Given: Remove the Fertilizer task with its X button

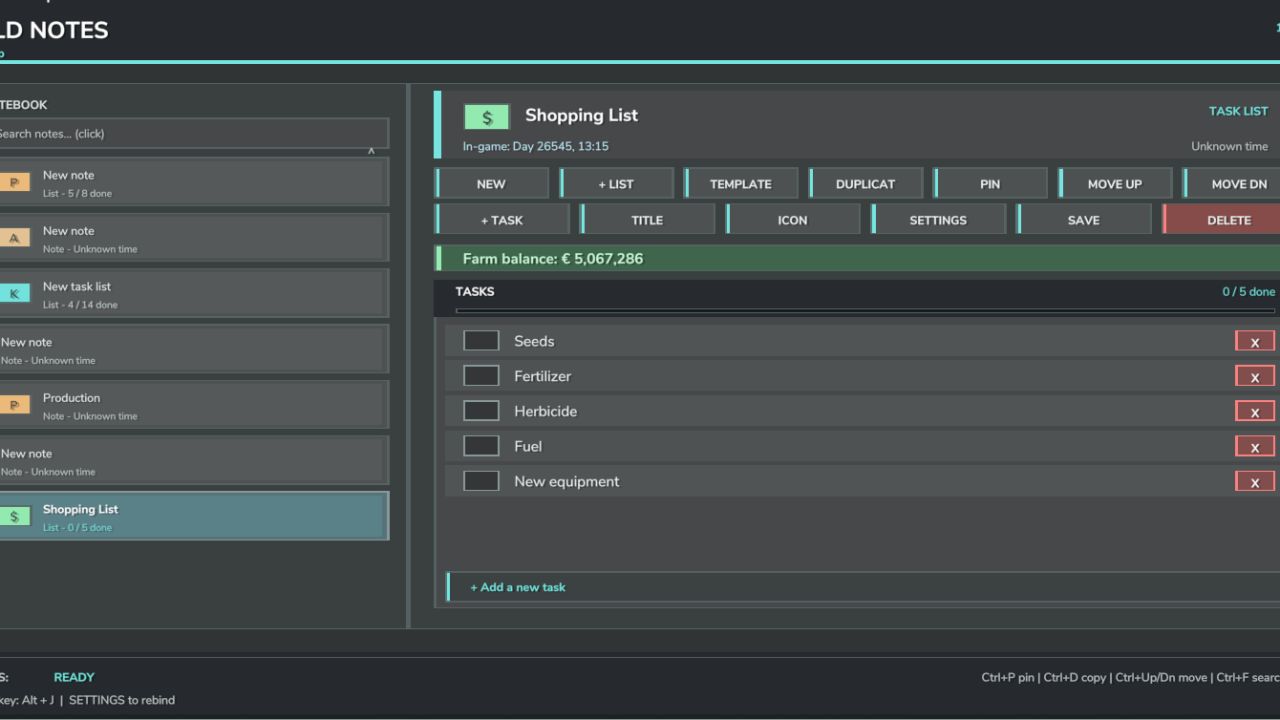Looking at the screenshot, I should (x=1255, y=376).
